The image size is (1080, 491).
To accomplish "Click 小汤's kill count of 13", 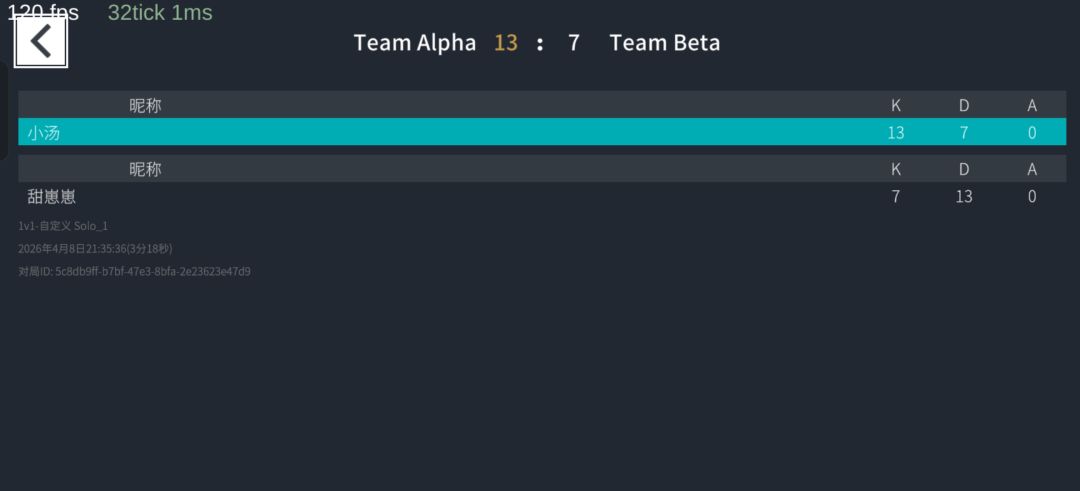I will pyautogui.click(x=896, y=132).
